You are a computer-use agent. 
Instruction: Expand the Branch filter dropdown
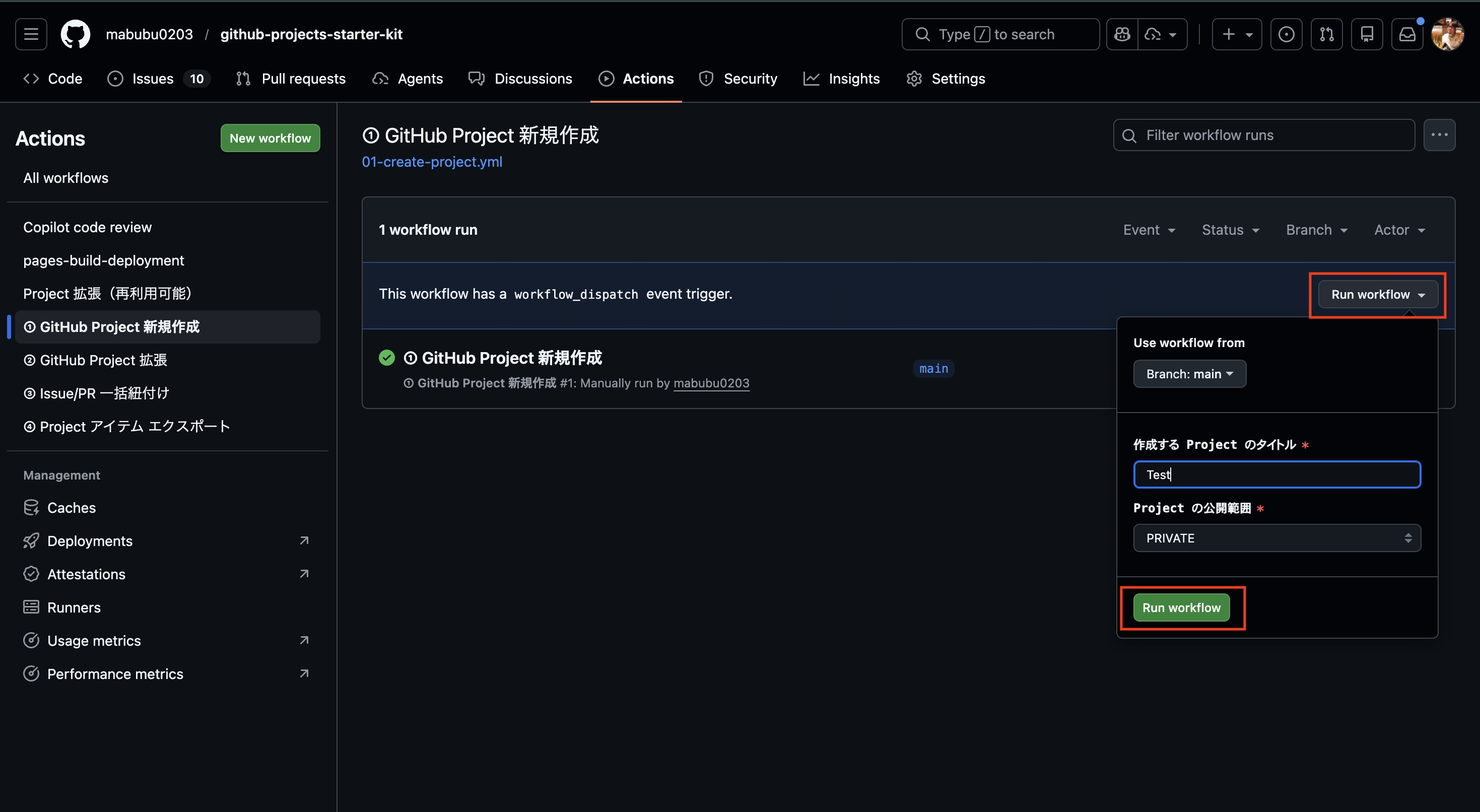coord(1317,230)
